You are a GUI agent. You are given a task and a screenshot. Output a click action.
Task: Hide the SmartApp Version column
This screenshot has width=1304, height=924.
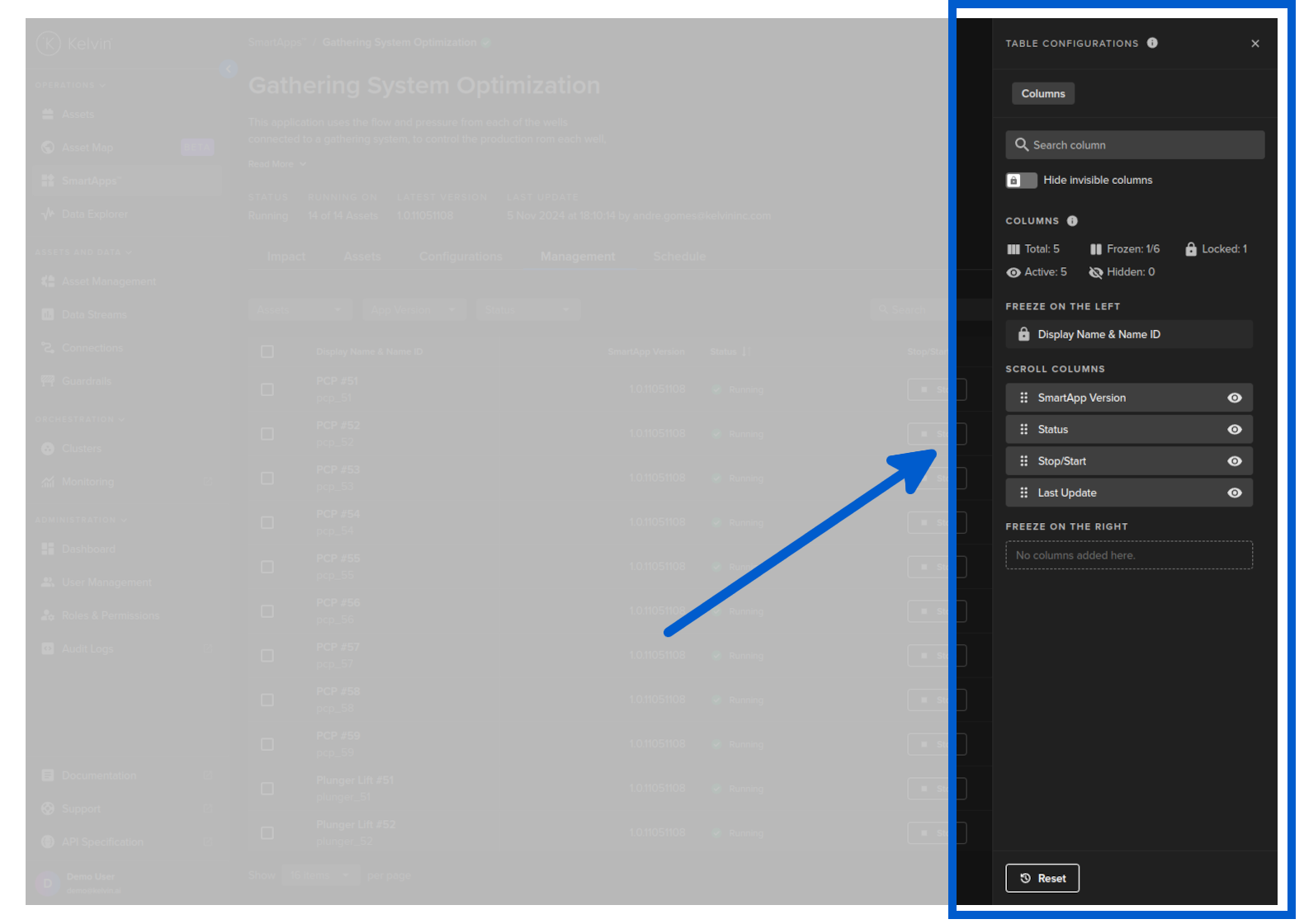[1234, 398]
